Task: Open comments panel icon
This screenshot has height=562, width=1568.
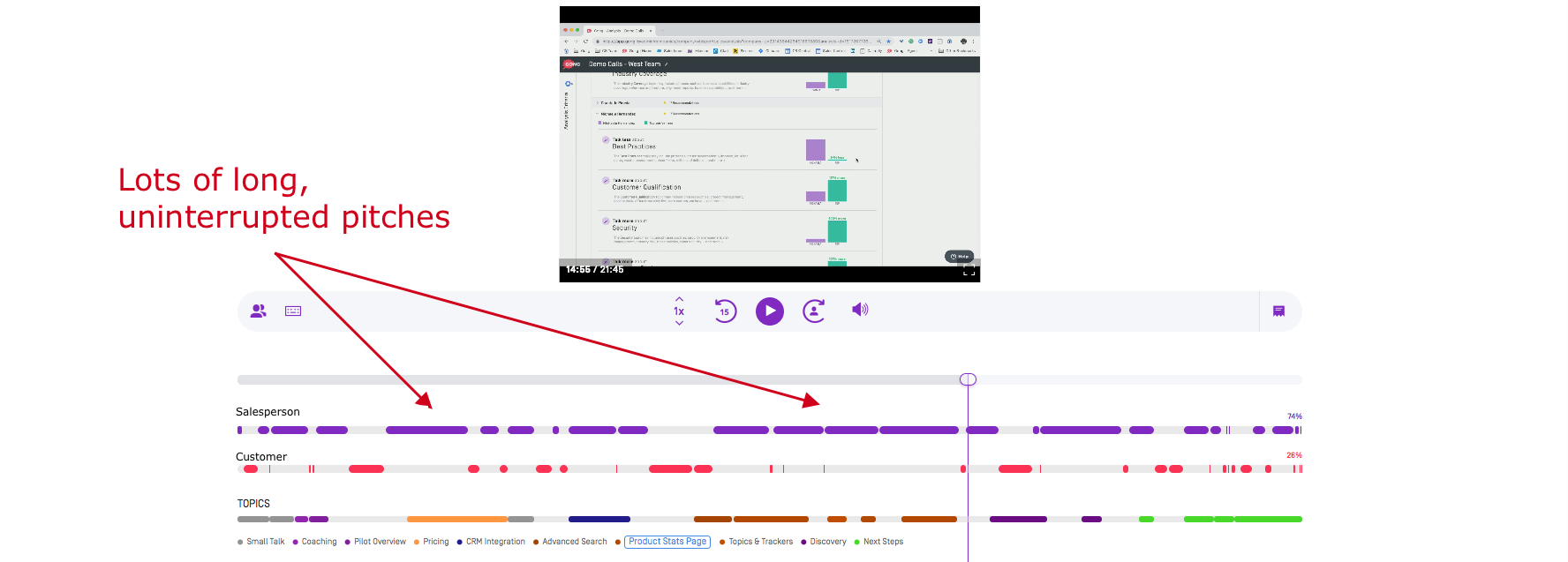Action: [x=1278, y=311]
